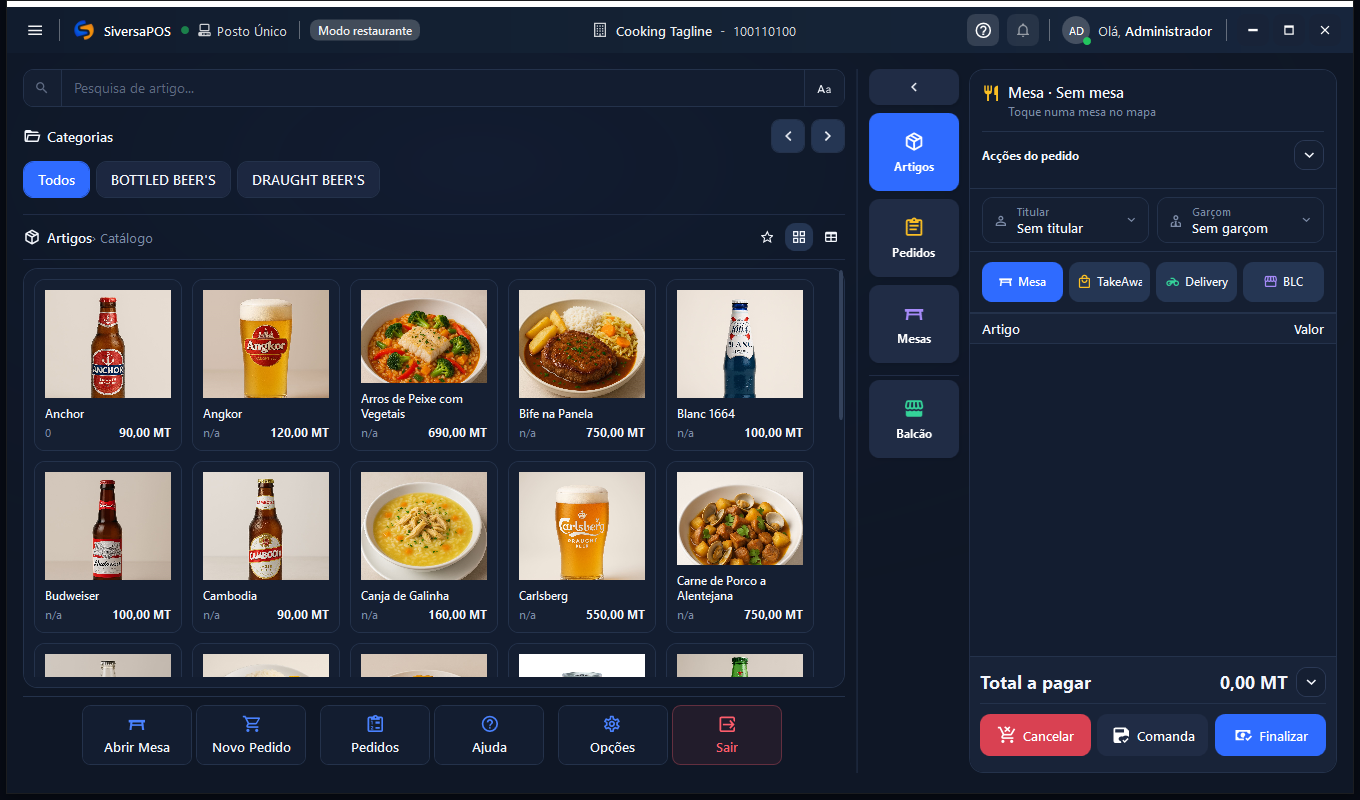
Task: Filter by BOTTLED BEER'S category
Action: coord(163,180)
